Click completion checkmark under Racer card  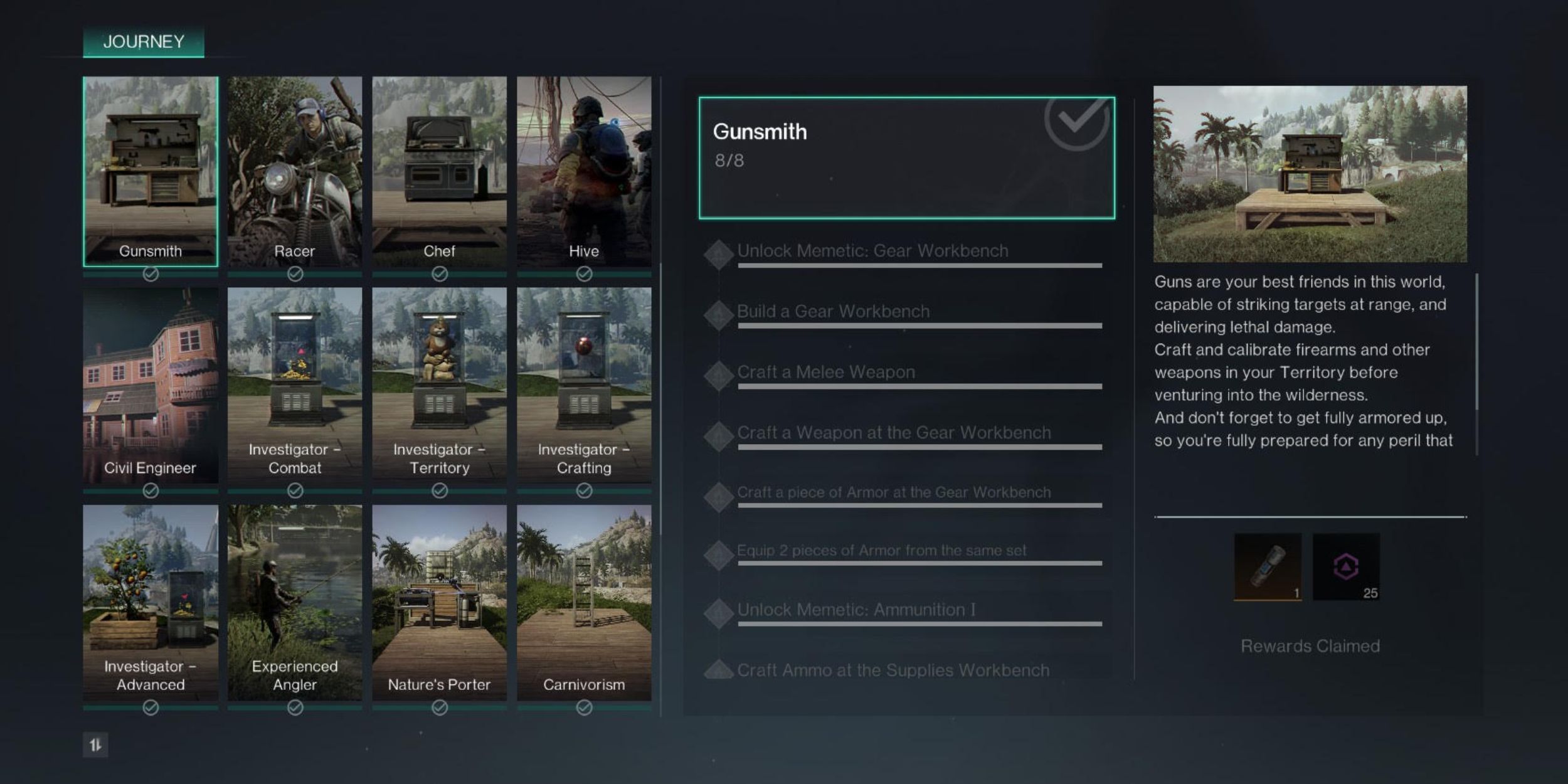point(295,274)
